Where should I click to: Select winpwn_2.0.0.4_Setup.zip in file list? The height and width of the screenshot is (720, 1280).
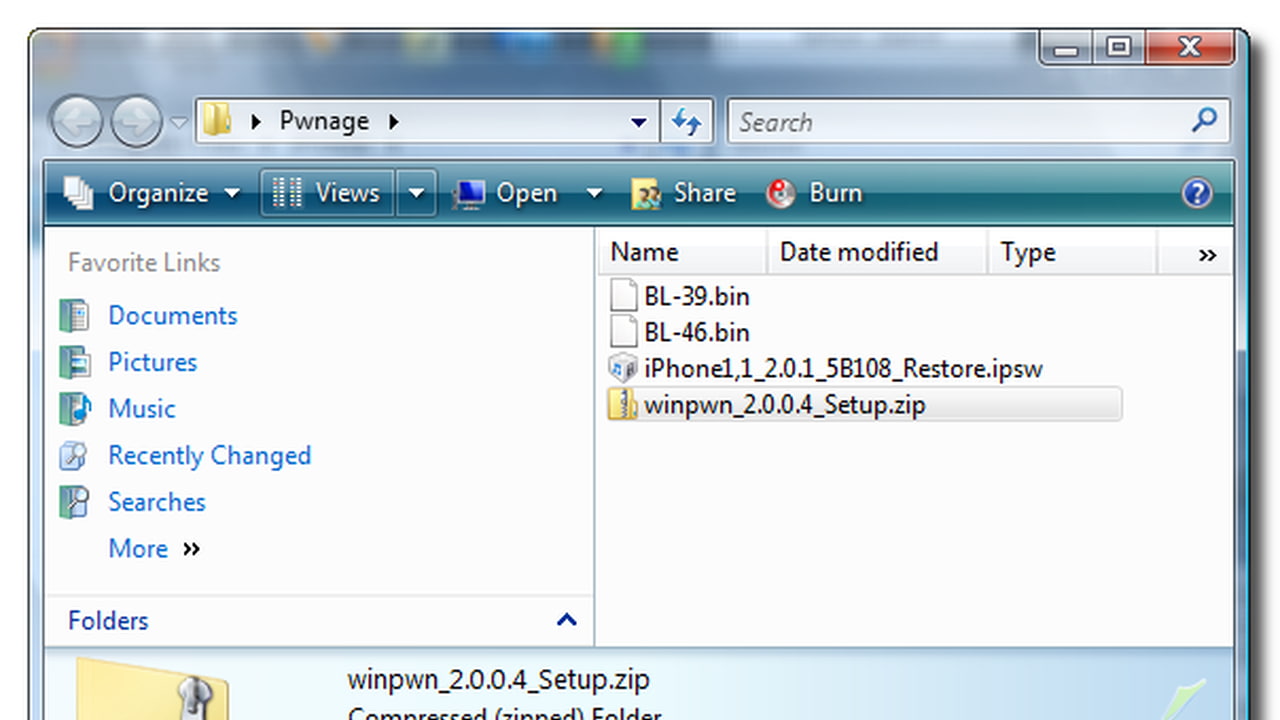pos(864,404)
